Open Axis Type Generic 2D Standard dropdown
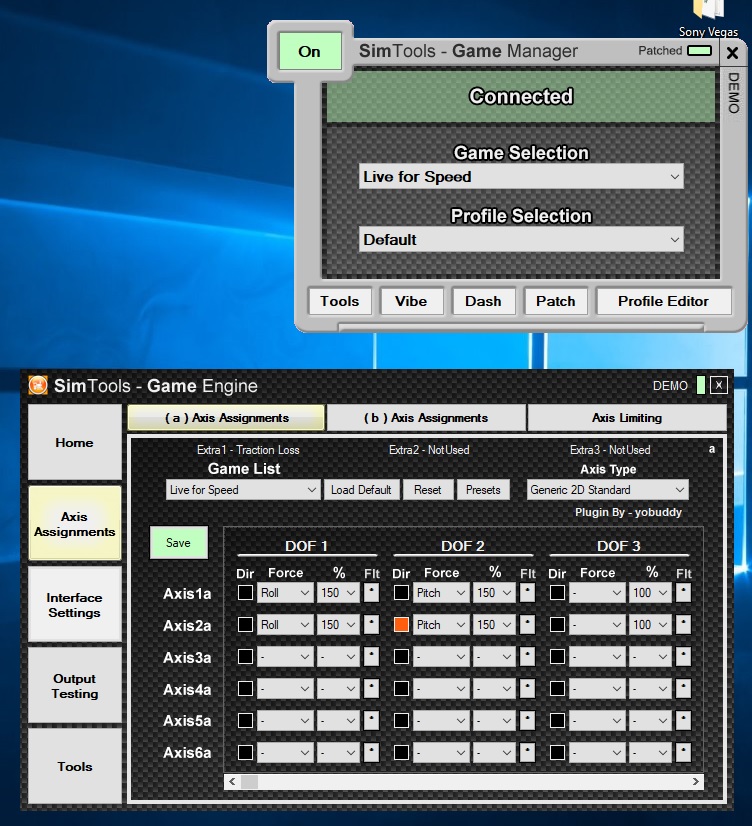This screenshot has height=826, width=752. (x=607, y=489)
